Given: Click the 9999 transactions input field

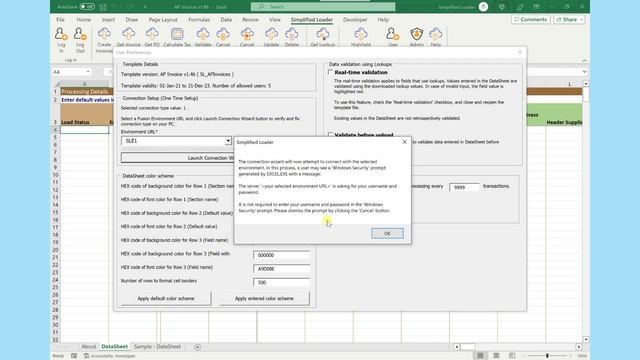Looking at the screenshot, I should tap(464, 187).
